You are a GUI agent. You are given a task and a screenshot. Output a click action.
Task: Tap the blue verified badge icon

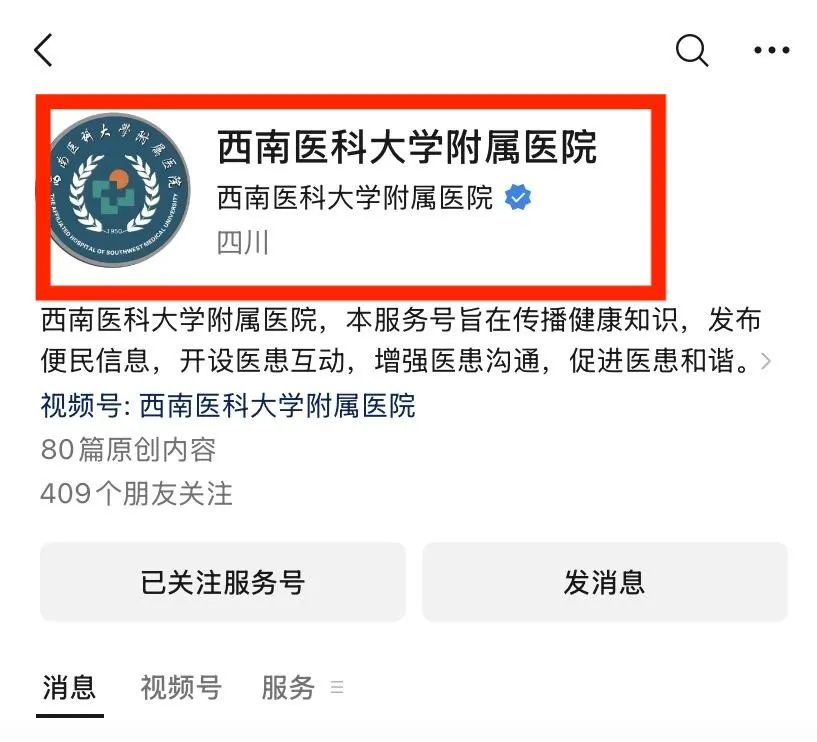coord(517,197)
